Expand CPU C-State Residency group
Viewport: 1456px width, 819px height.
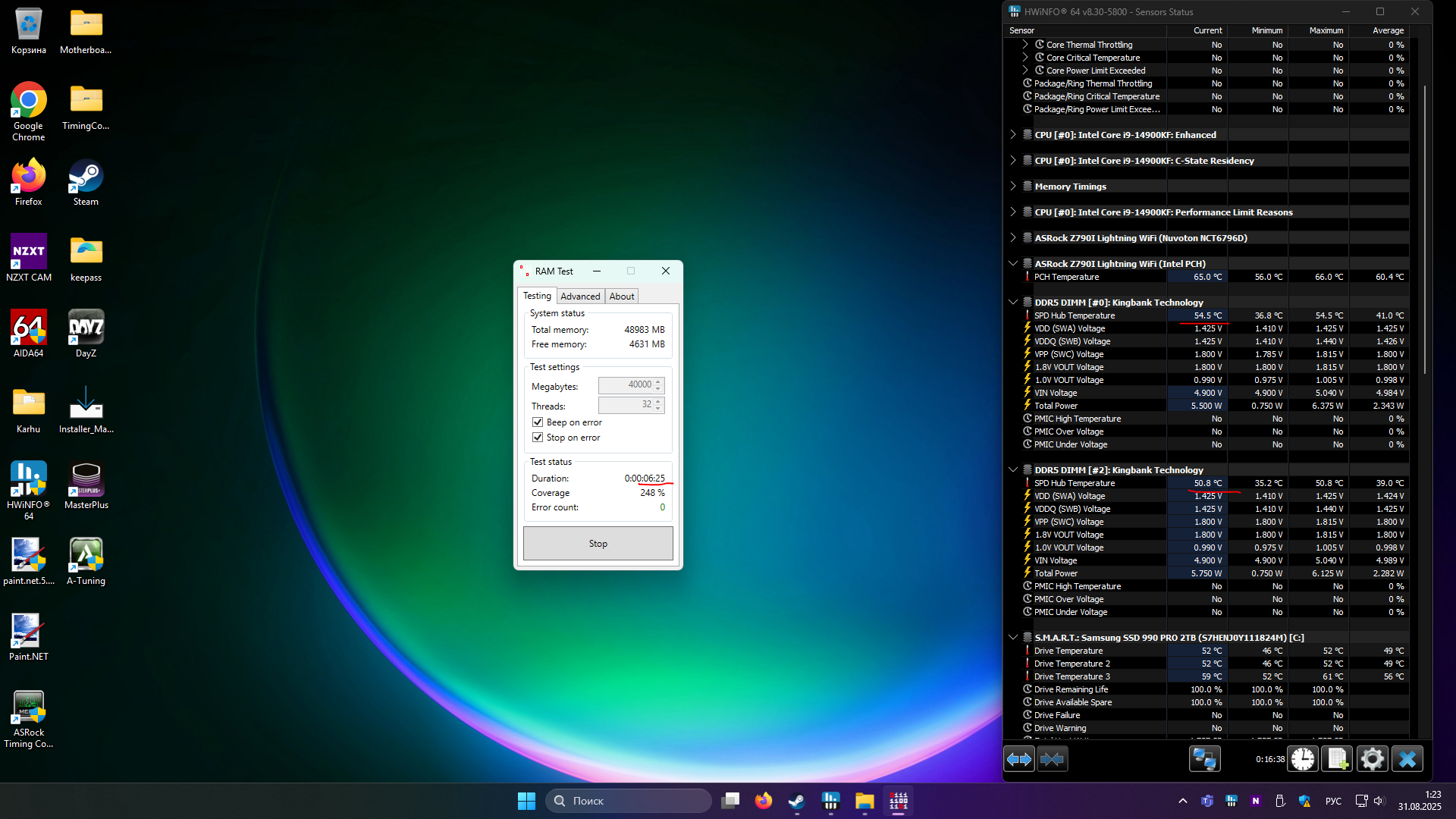coord(1013,161)
